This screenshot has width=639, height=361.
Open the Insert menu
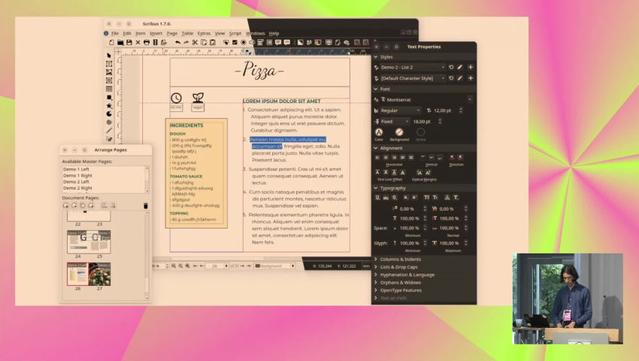pos(156,33)
